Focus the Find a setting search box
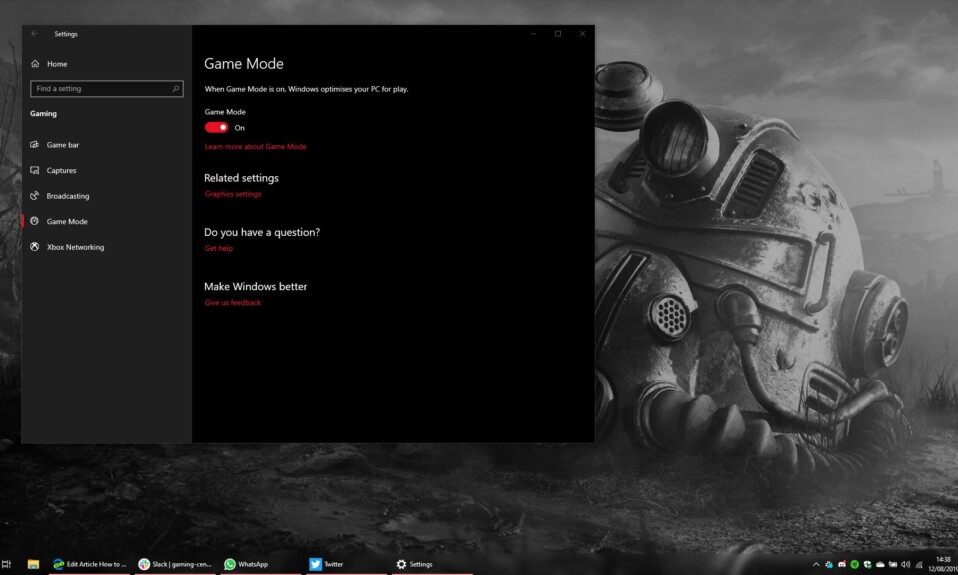 (106, 89)
